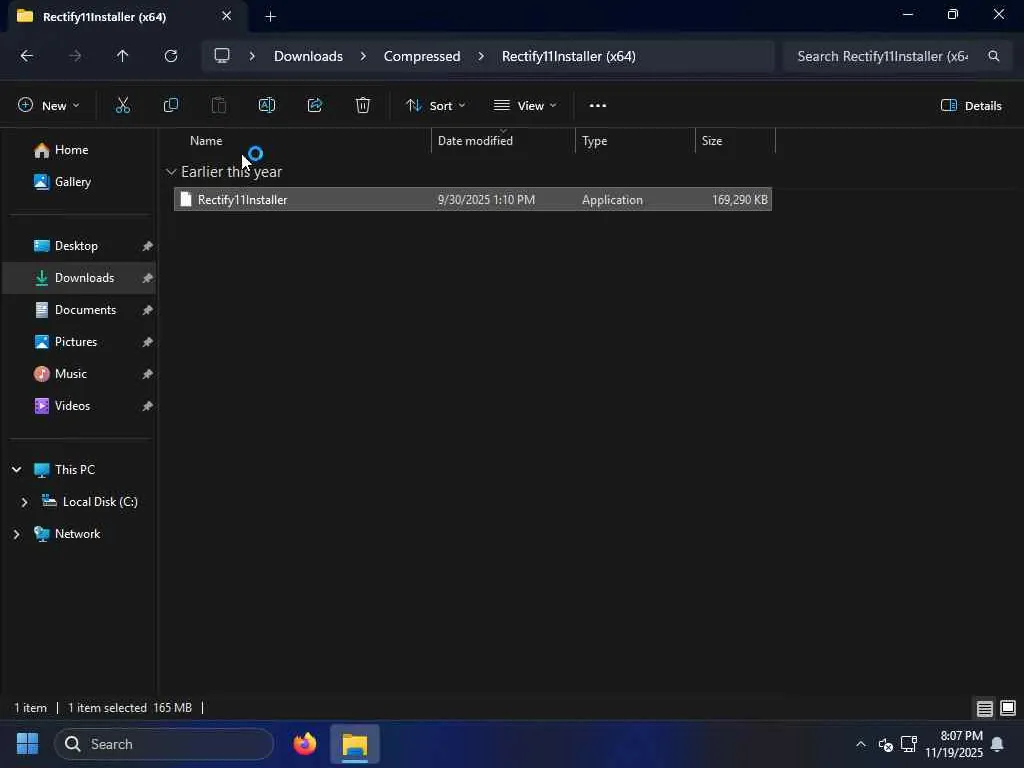Viewport: 1024px width, 768px height.
Task: Click the This PC monitor icon in address bar
Action: (x=222, y=56)
